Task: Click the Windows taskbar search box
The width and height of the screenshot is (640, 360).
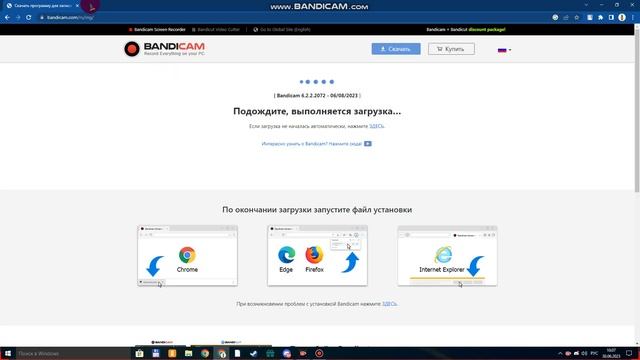Action: [73, 353]
